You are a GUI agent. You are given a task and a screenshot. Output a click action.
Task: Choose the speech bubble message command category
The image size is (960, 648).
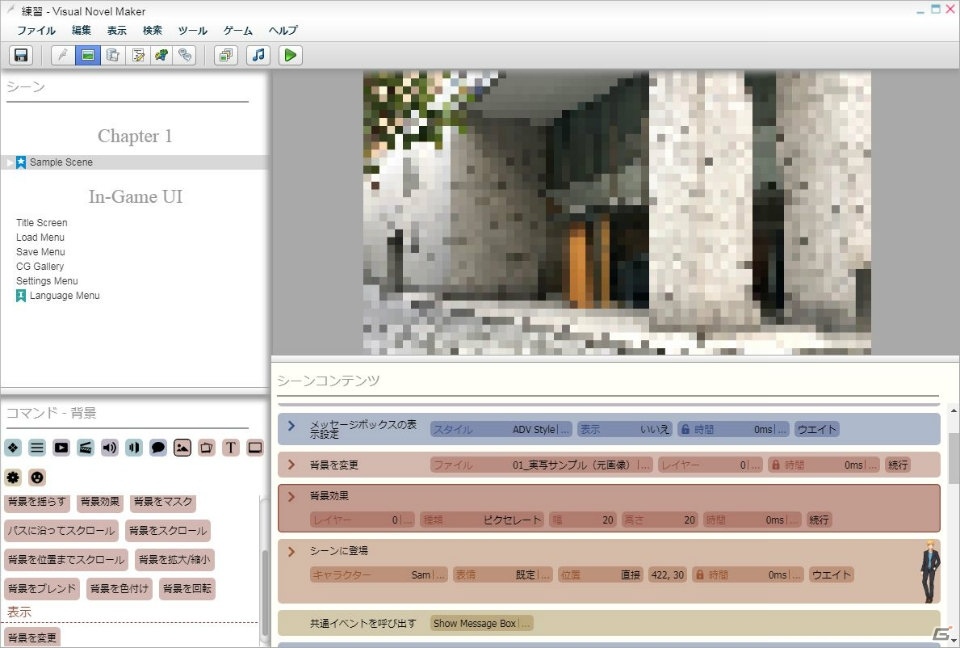(158, 448)
